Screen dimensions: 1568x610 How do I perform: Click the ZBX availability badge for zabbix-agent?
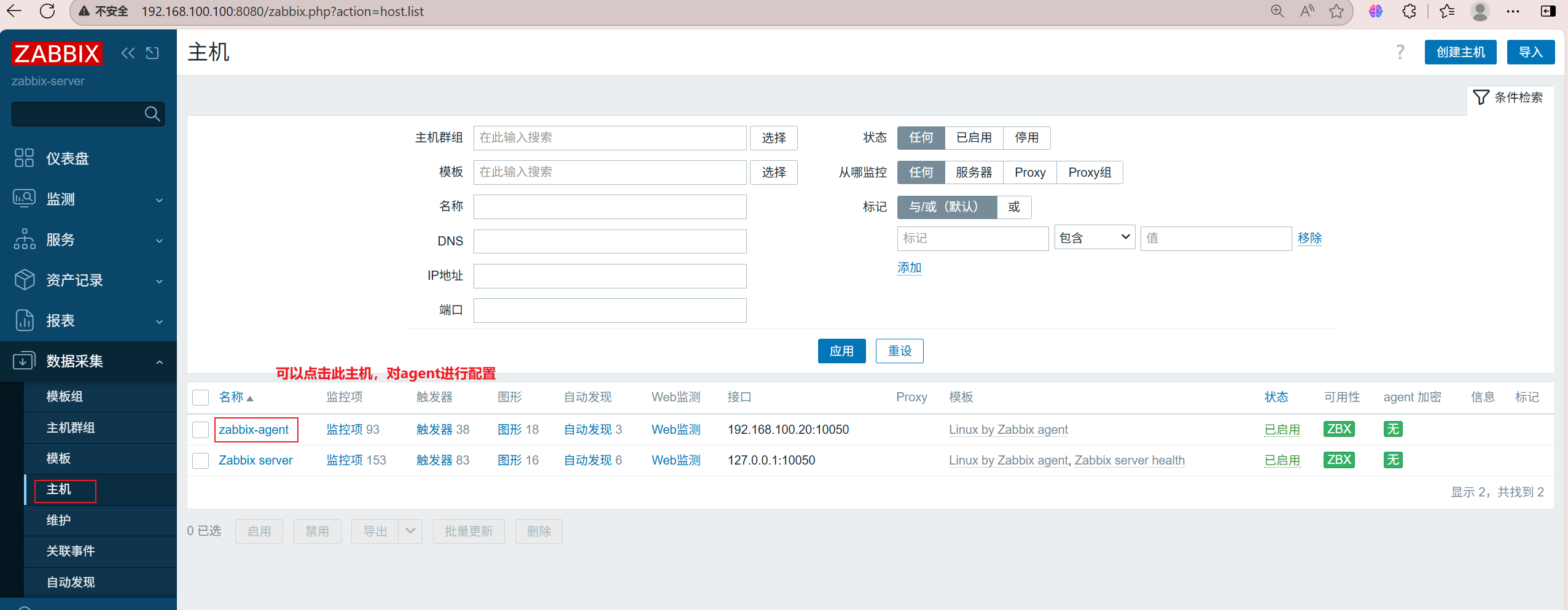point(1339,429)
